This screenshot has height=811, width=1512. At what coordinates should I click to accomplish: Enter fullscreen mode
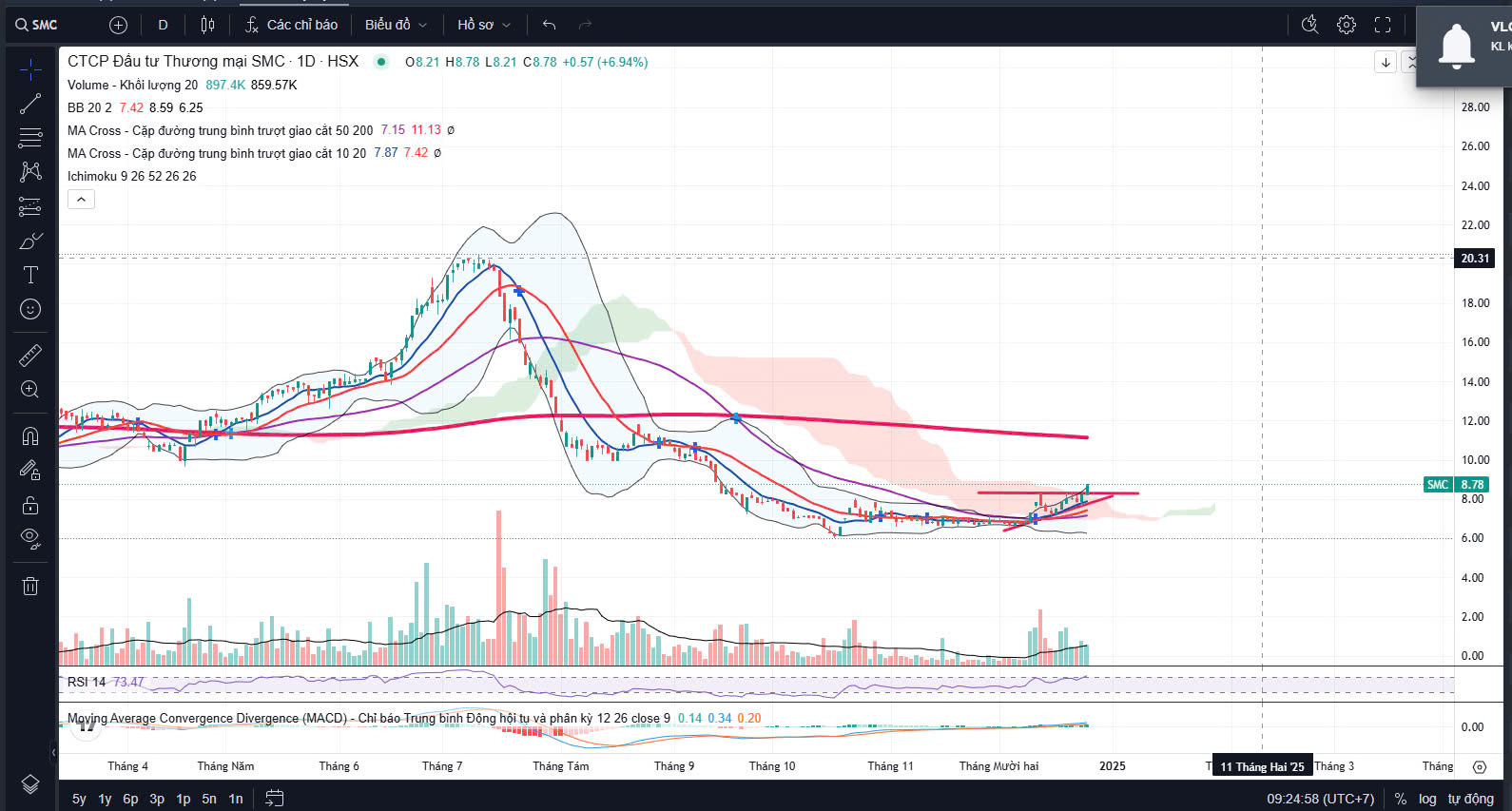pyautogui.click(x=1383, y=25)
